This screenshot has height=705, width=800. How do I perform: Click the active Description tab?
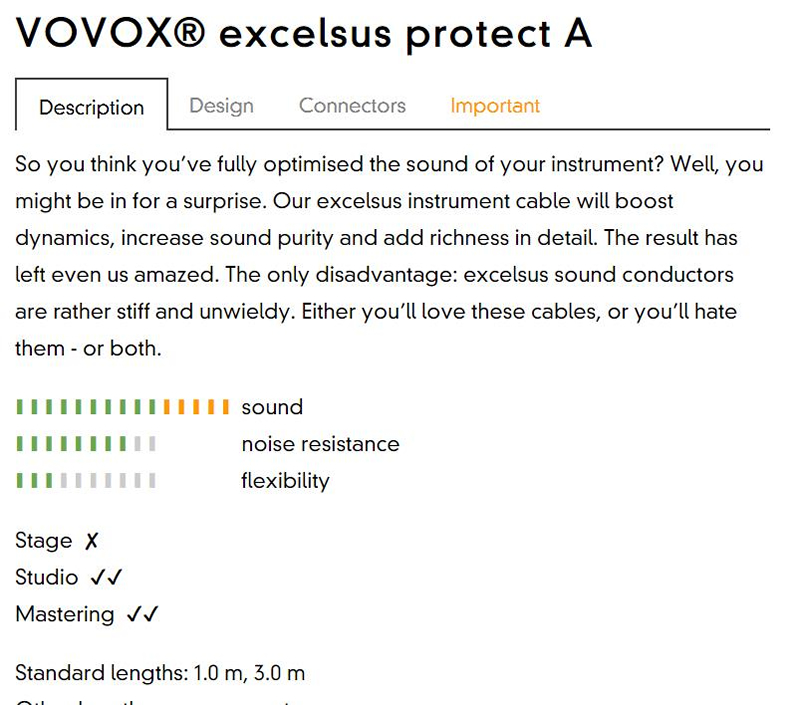[x=91, y=107]
